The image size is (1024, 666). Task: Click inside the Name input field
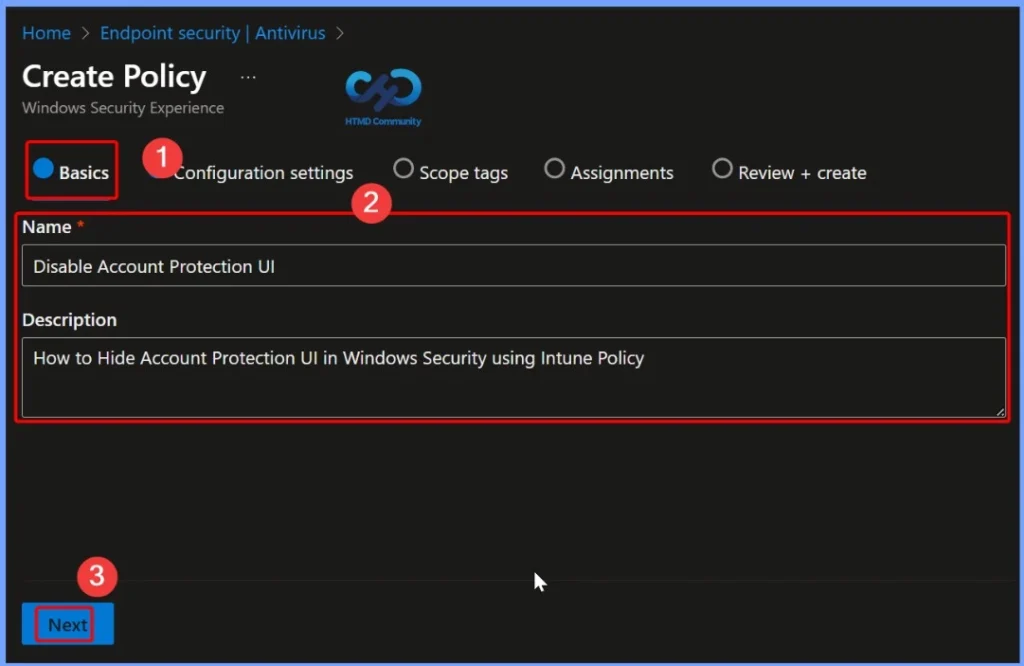pos(512,265)
